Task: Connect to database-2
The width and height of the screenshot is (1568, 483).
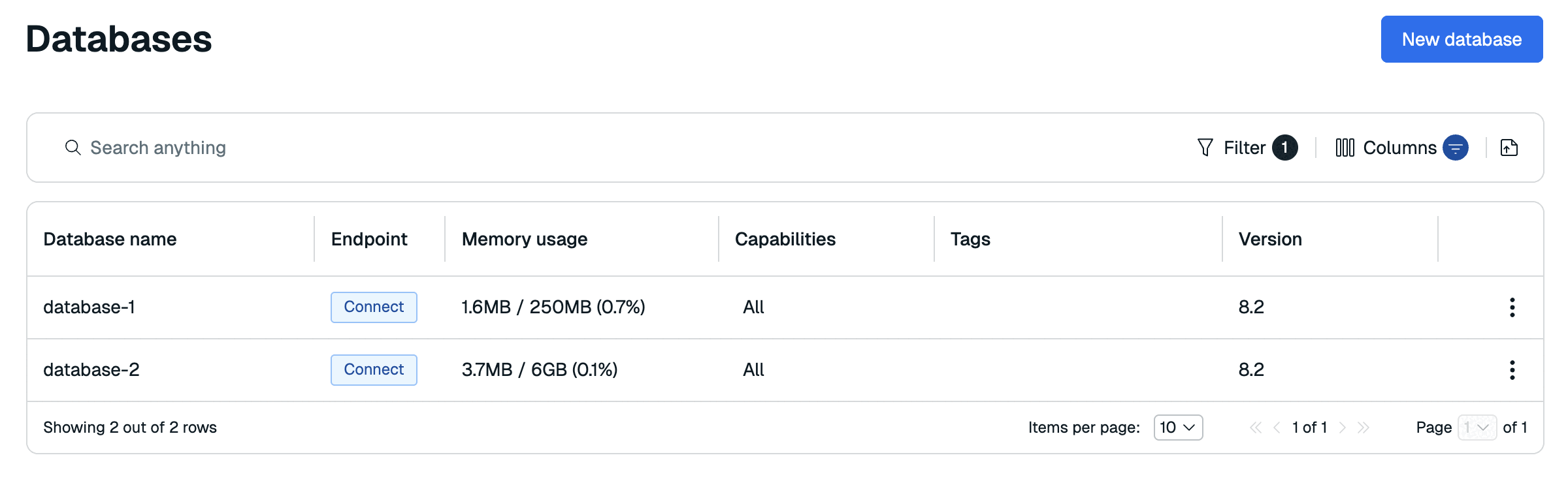Action: [373, 369]
